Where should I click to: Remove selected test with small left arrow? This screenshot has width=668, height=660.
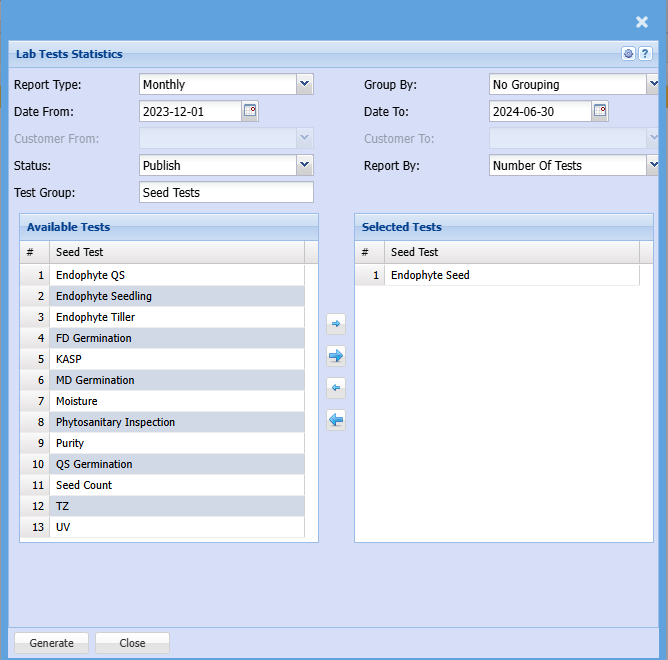point(336,388)
